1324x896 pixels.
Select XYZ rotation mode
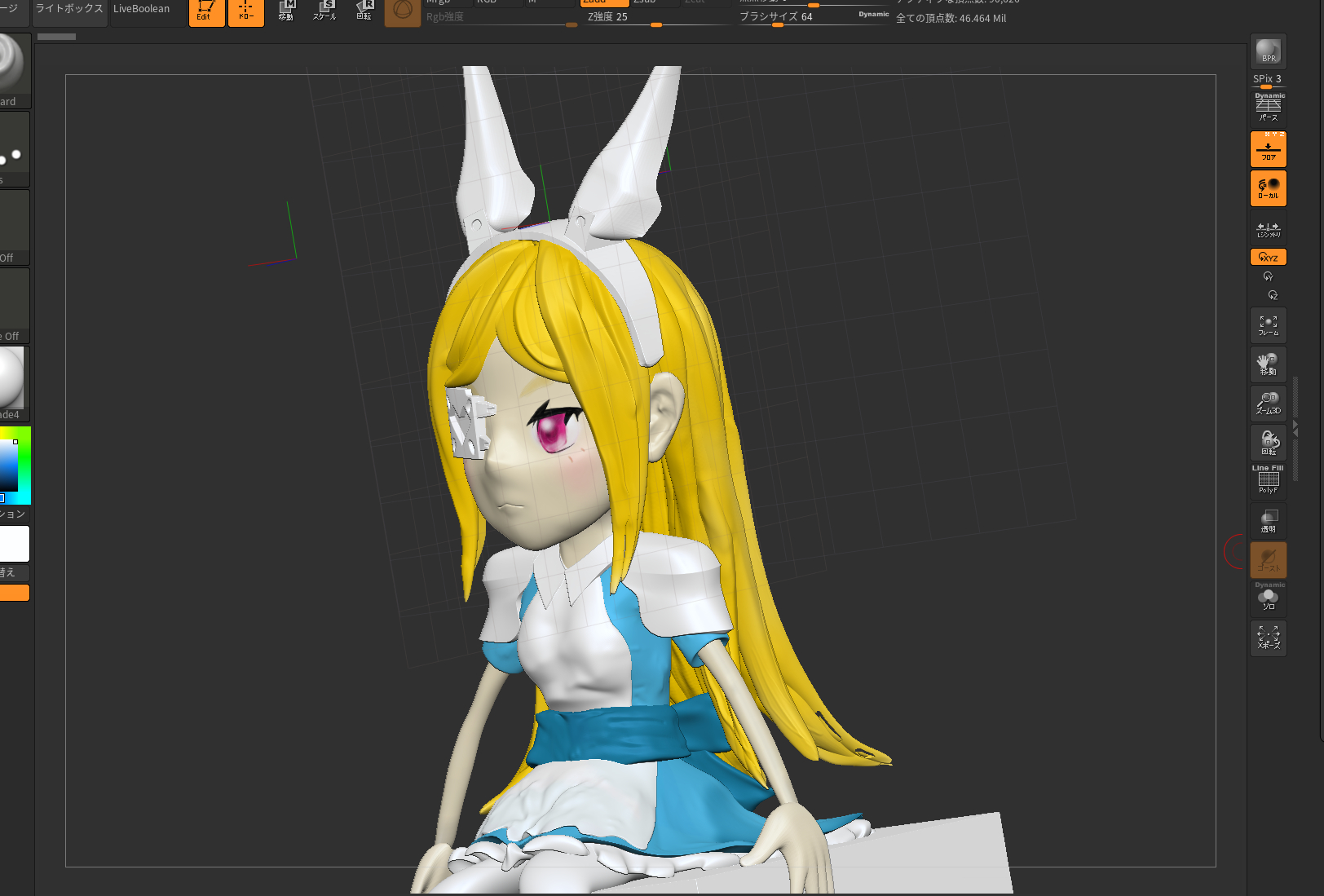1268,257
